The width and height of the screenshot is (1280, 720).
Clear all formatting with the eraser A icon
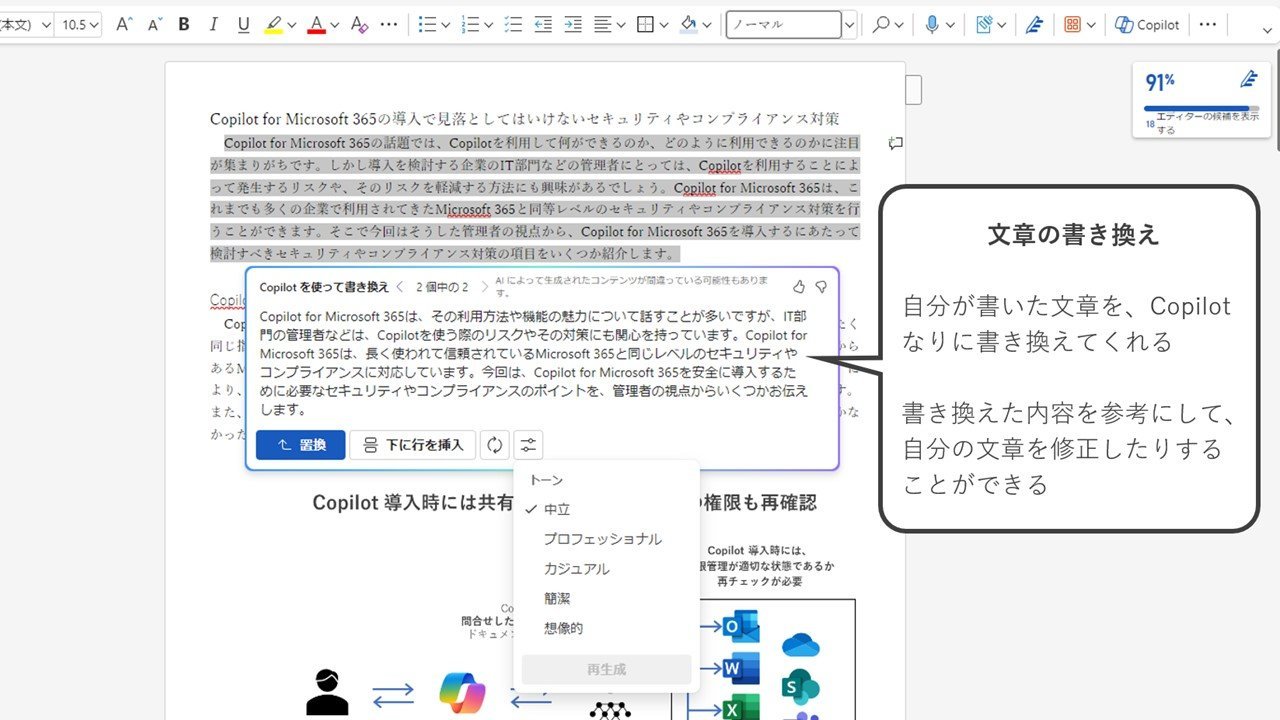[x=360, y=24]
